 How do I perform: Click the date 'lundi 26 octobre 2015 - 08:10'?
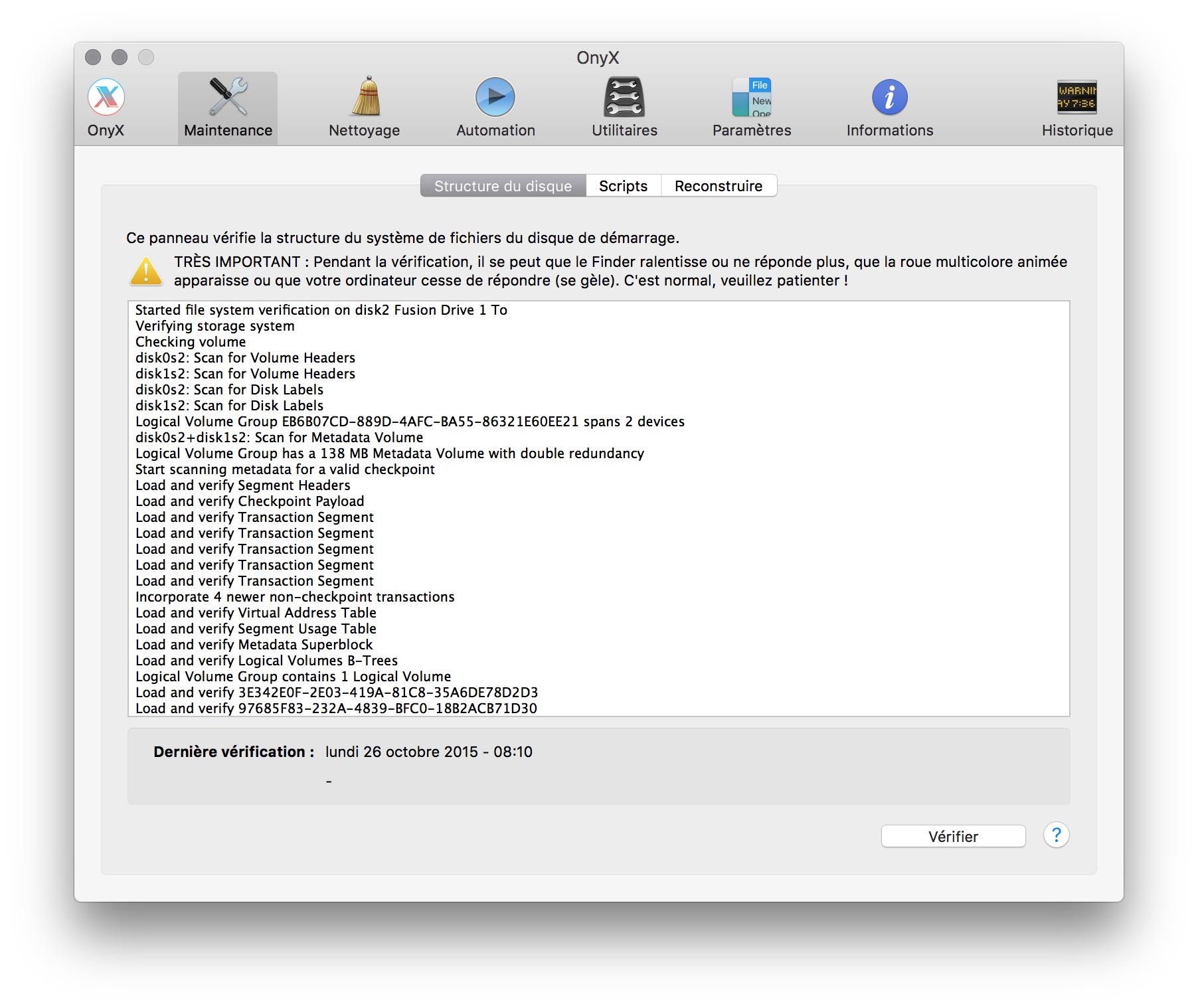[x=429, y=752]
